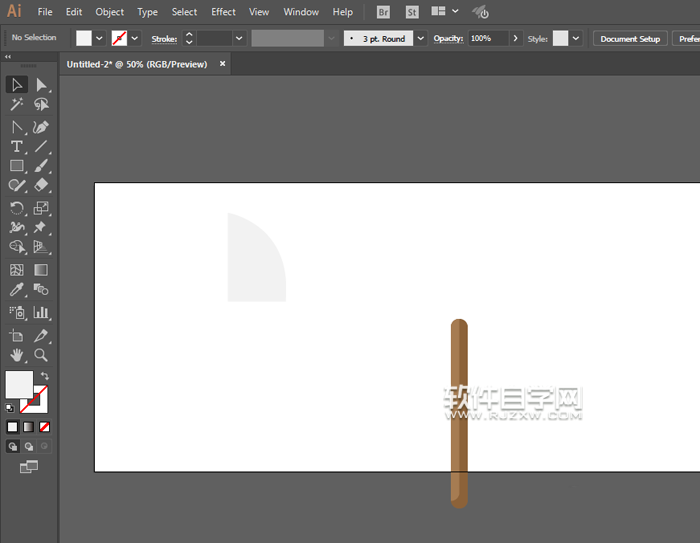Open the Opacity panel link
The height and width of the screenshot is (543, 700).
pyautogui.click(x=448, y=38)
